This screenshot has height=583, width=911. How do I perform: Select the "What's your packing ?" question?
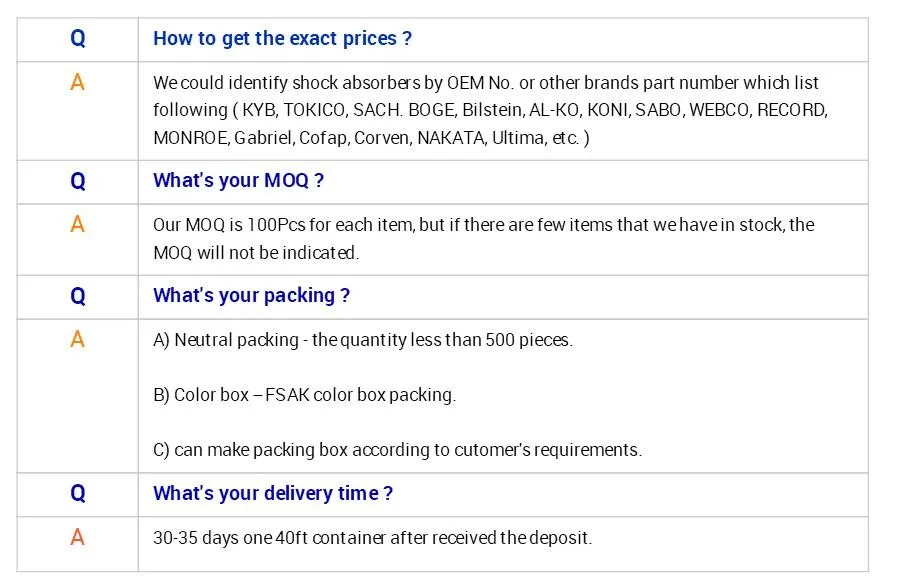click(x=251, y=296)
